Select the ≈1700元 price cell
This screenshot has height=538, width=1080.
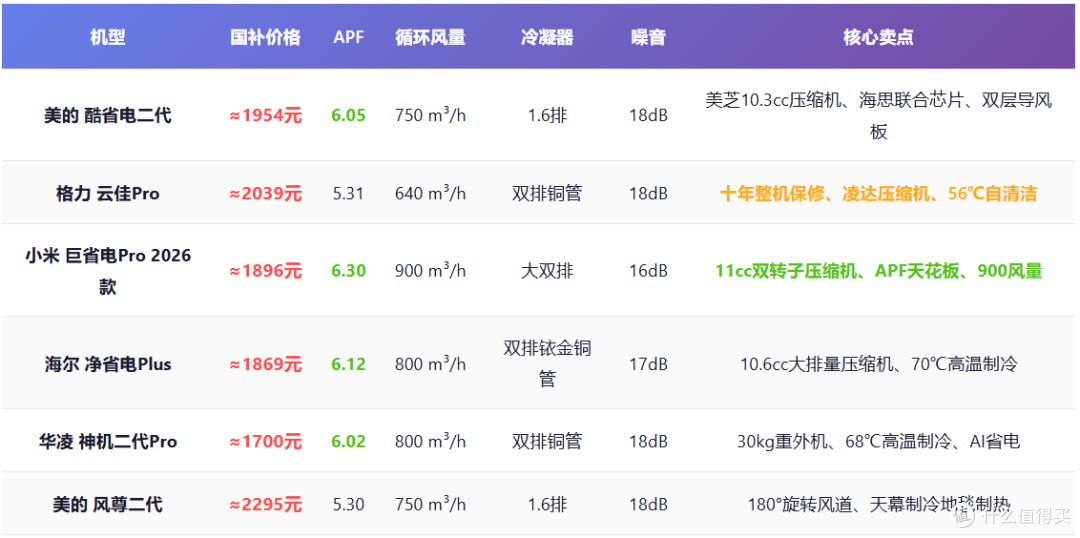tap(265, 441)
